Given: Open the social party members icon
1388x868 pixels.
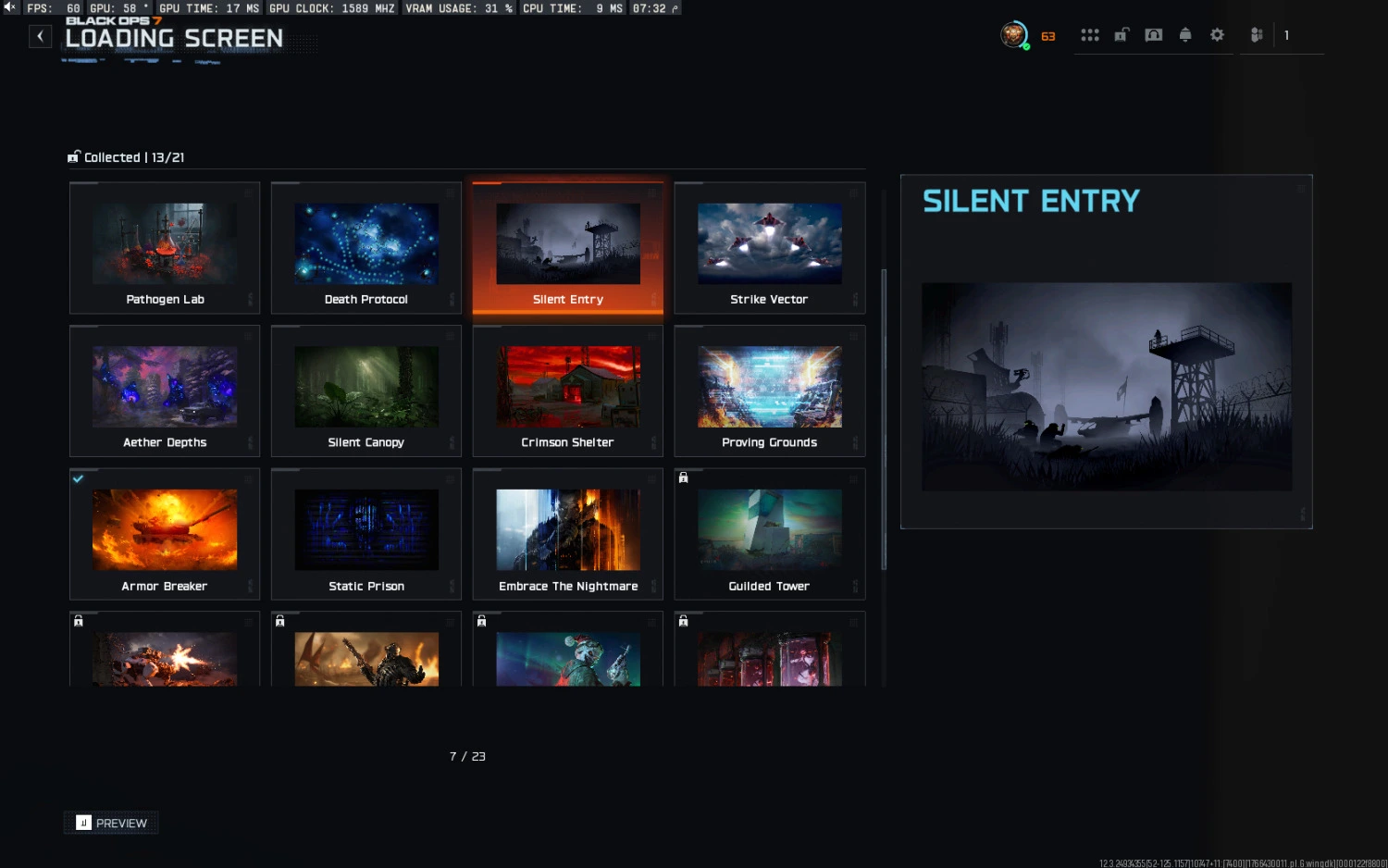Looking at the screenshot, I should coord(1257,35).
